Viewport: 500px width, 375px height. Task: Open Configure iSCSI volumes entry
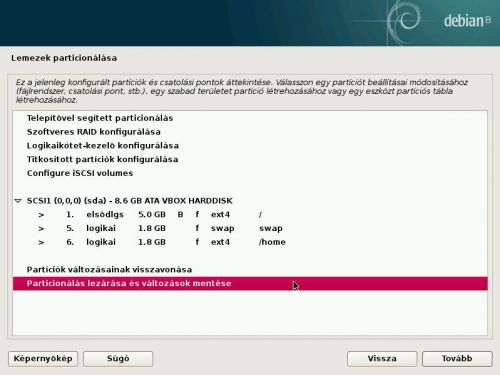(250, 173)
